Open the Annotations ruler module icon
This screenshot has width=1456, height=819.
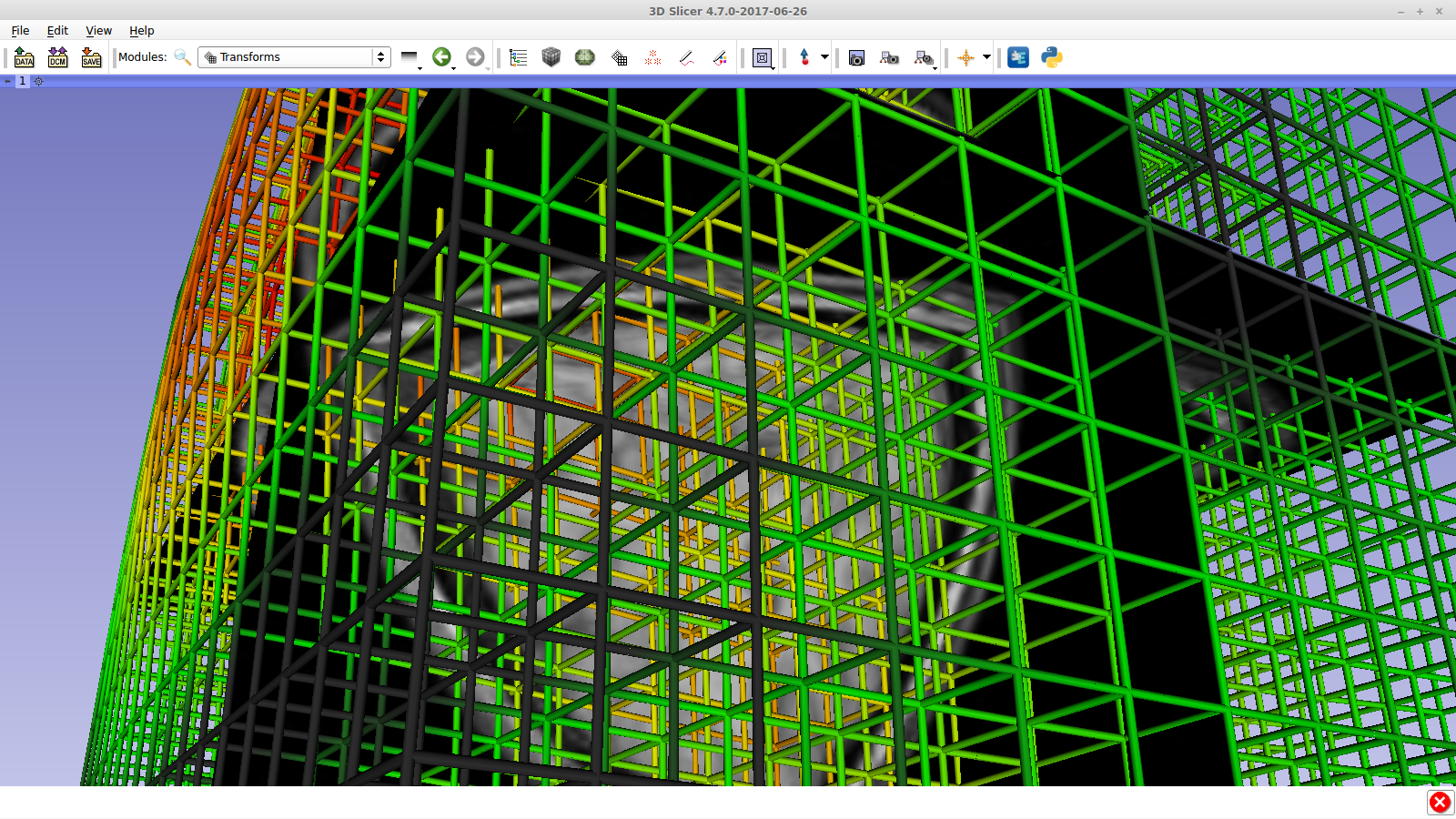click(x=687, y=57)
